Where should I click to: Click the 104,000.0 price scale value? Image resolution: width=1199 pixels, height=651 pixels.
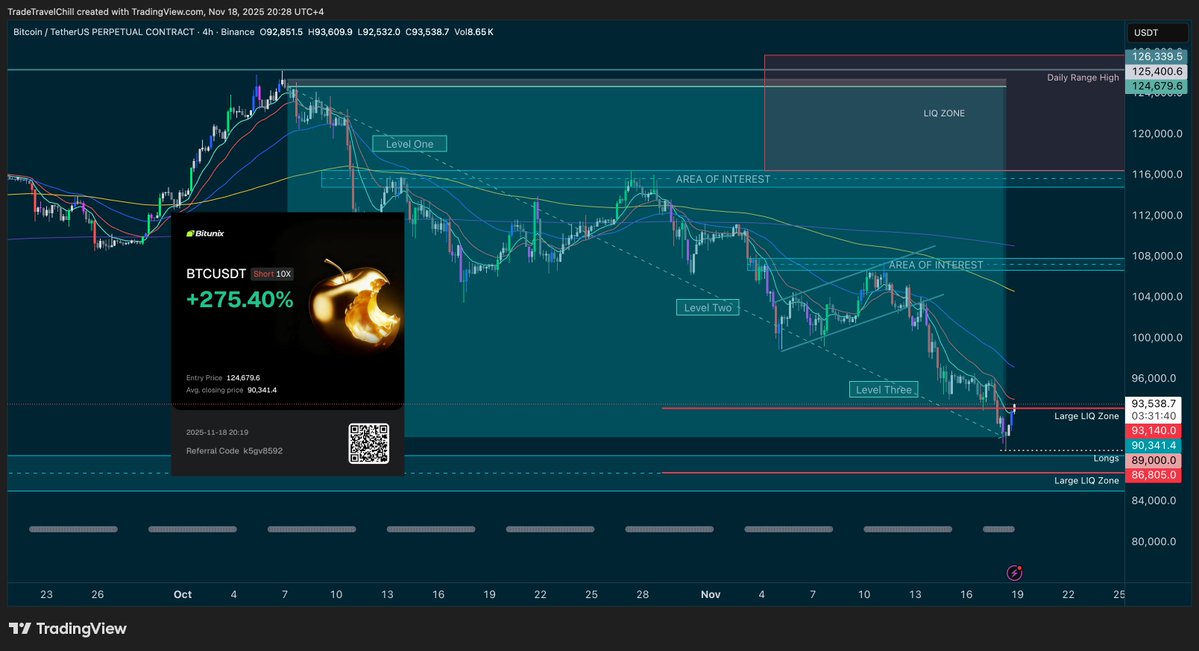(x=1157, y=297)
